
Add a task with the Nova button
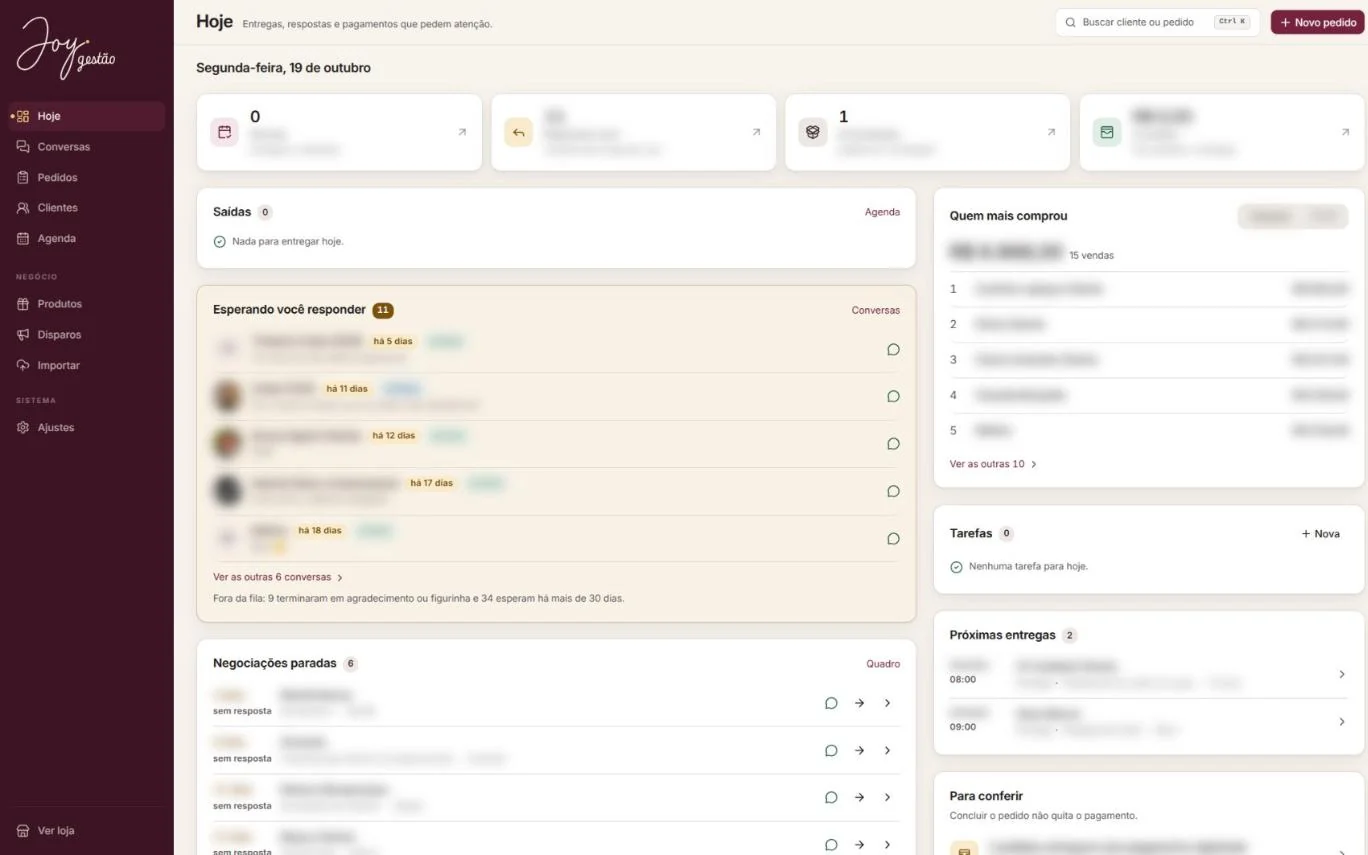click(1320, 534)
